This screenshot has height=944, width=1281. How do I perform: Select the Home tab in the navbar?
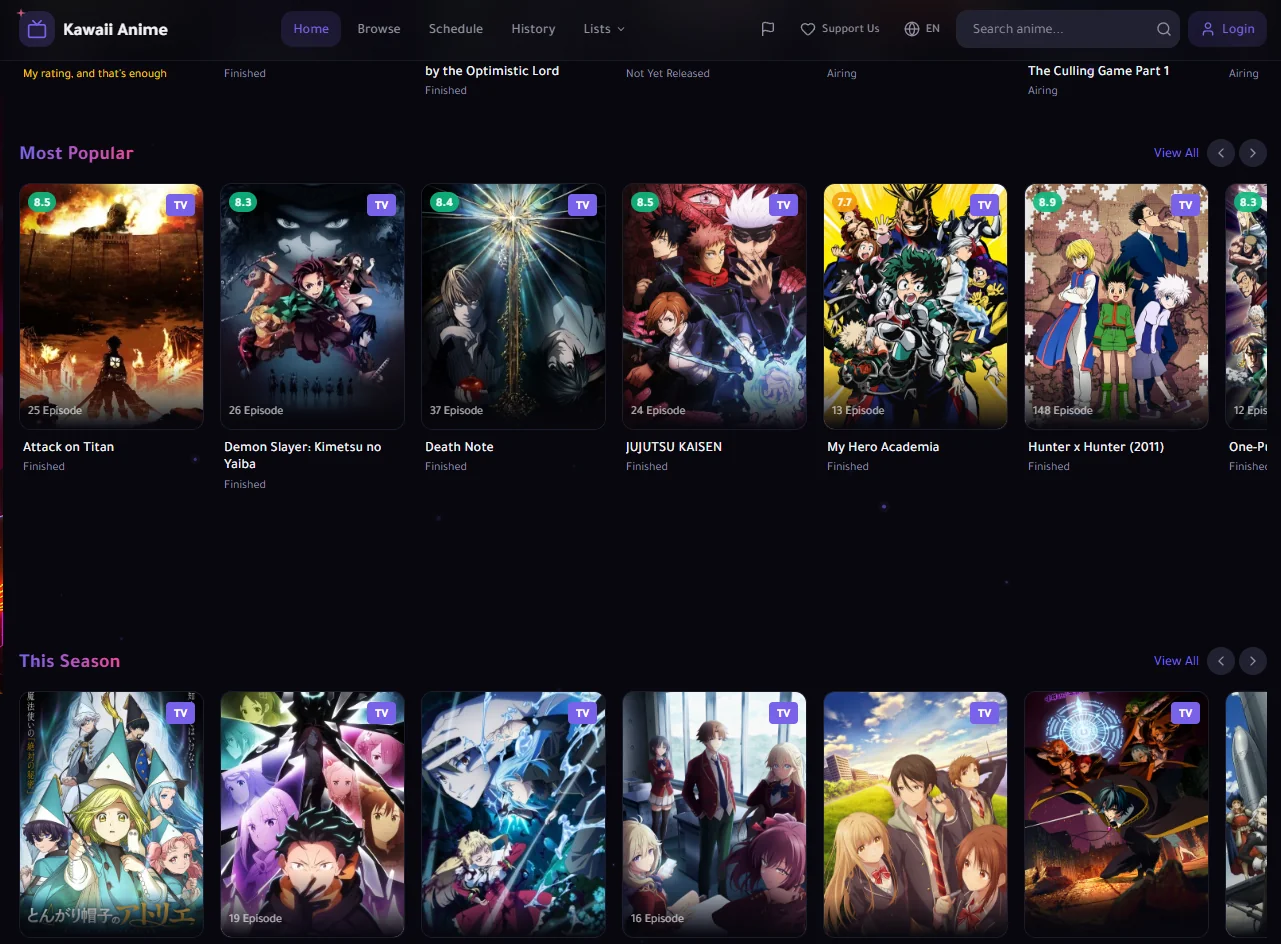pyautogui.click(x=310, y=28)
